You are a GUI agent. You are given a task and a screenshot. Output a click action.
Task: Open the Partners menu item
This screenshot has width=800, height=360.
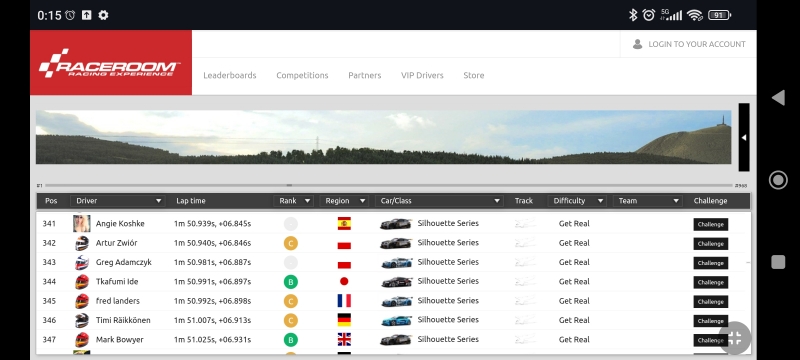[x=364, y=75]
